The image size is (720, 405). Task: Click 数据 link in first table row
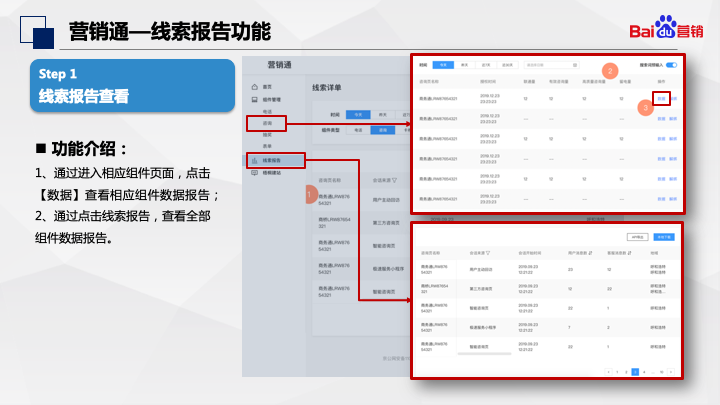[x=661, y=99]
